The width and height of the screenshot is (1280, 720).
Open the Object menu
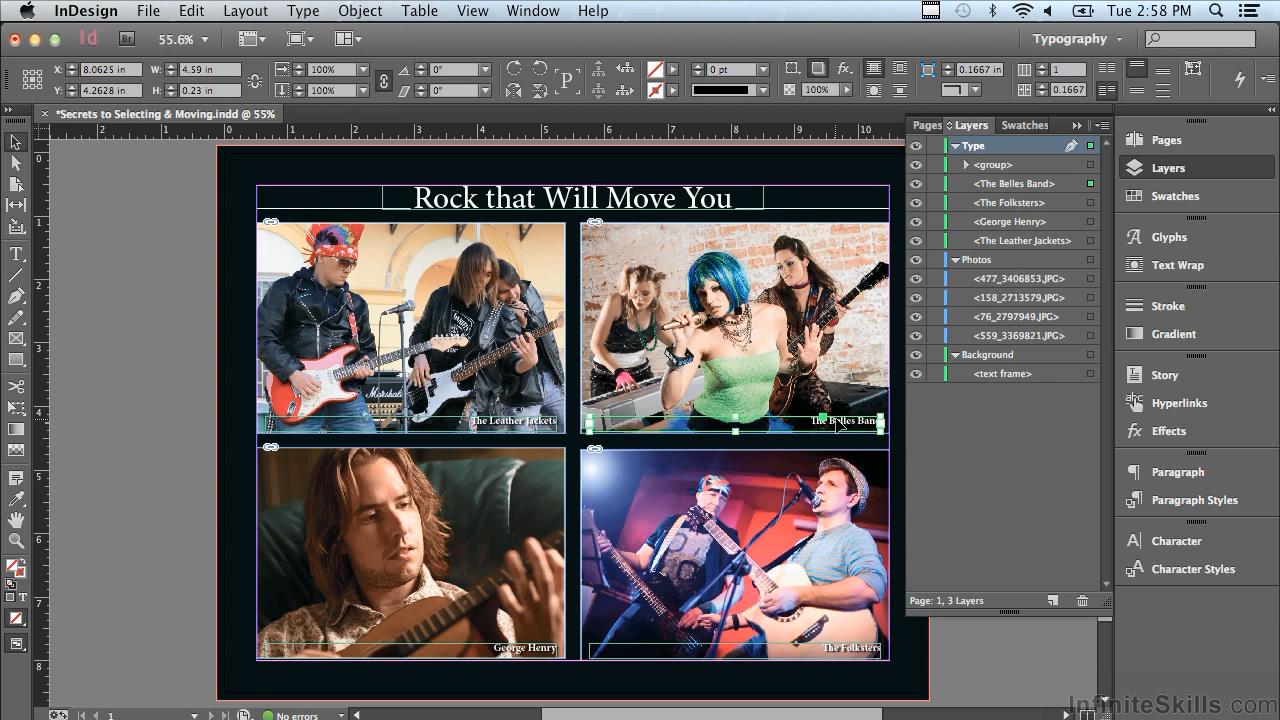click(x=360, y=11)
